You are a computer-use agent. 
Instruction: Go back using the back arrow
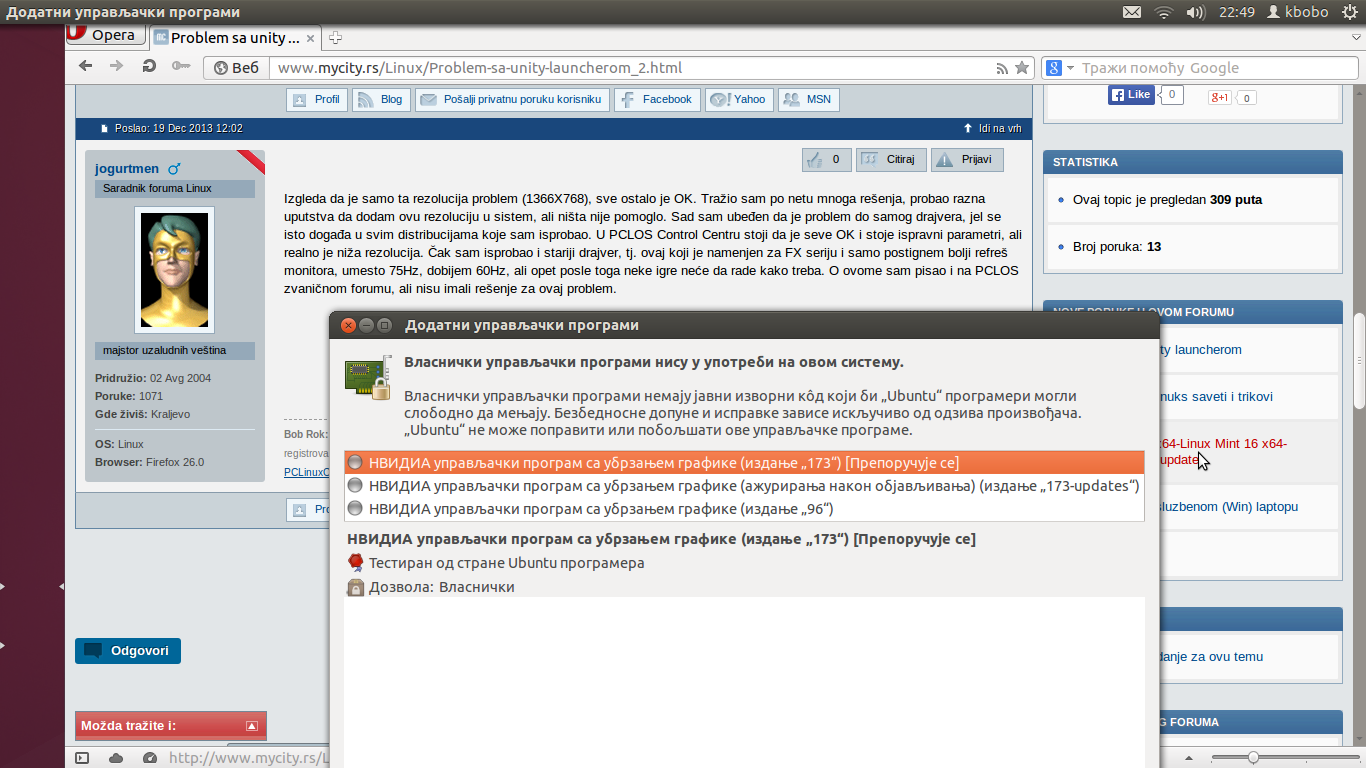(x=86, y=67)
